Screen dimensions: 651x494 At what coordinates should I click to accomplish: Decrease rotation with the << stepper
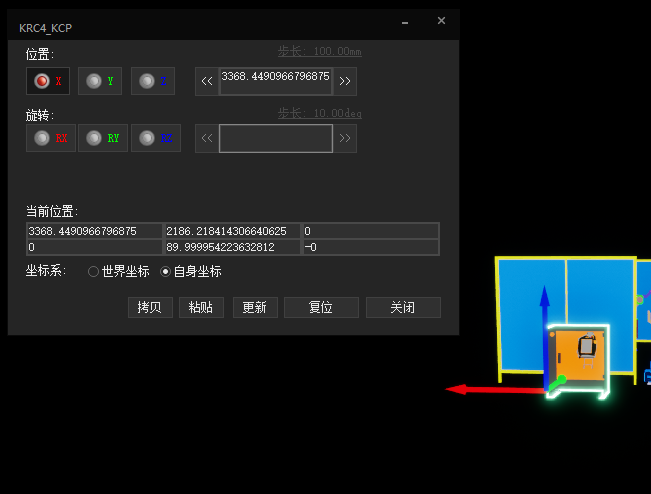pyautogui.click(x=207, y=138)
